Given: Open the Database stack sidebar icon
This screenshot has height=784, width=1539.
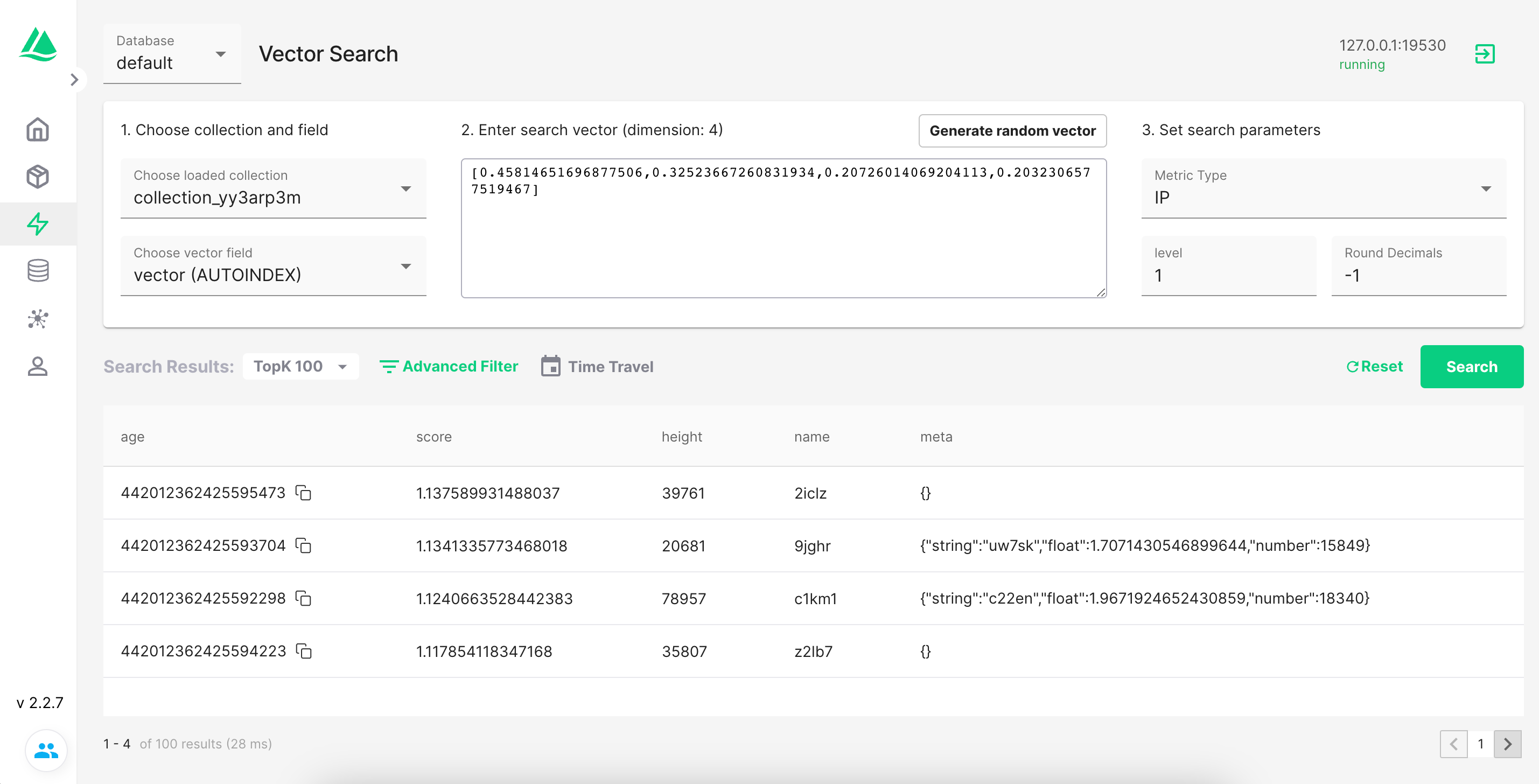Looking at the screenshot, I should (x=38, y=271).
